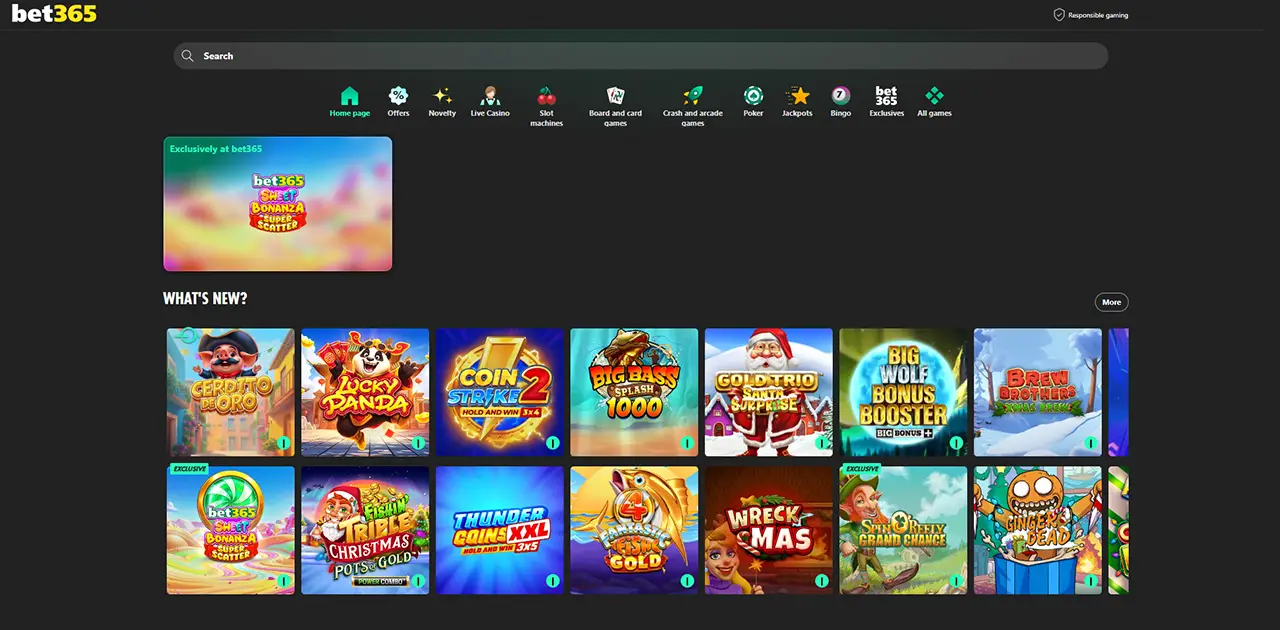
Task: Select the Novelty sparkle icon
Action: 442,97
